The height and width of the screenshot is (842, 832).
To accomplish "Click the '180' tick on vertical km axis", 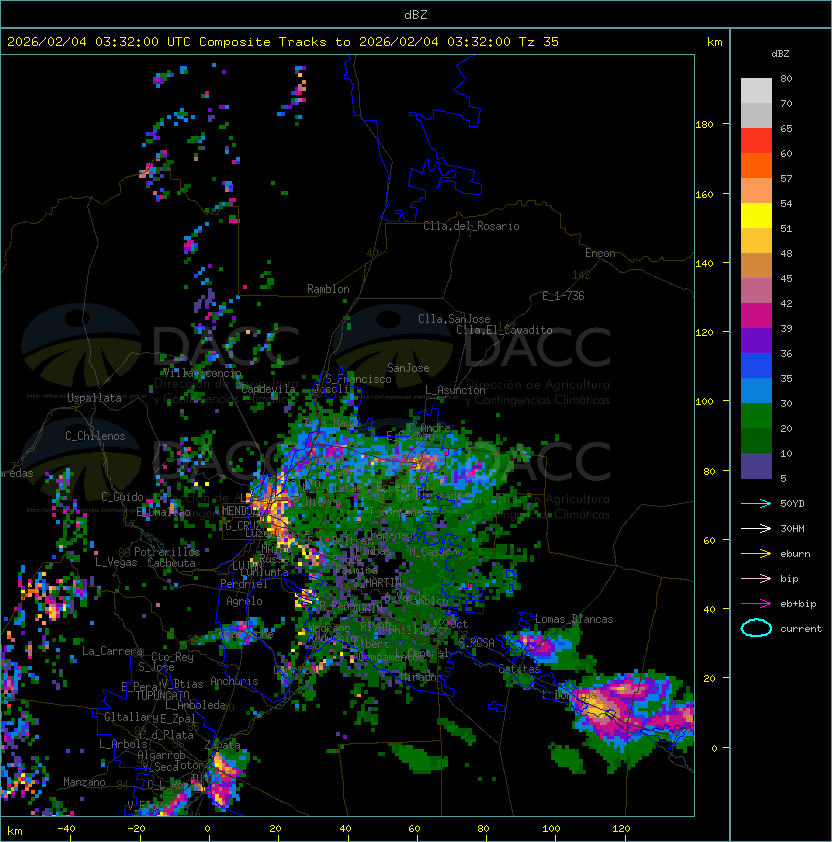I will click(704, 124).
